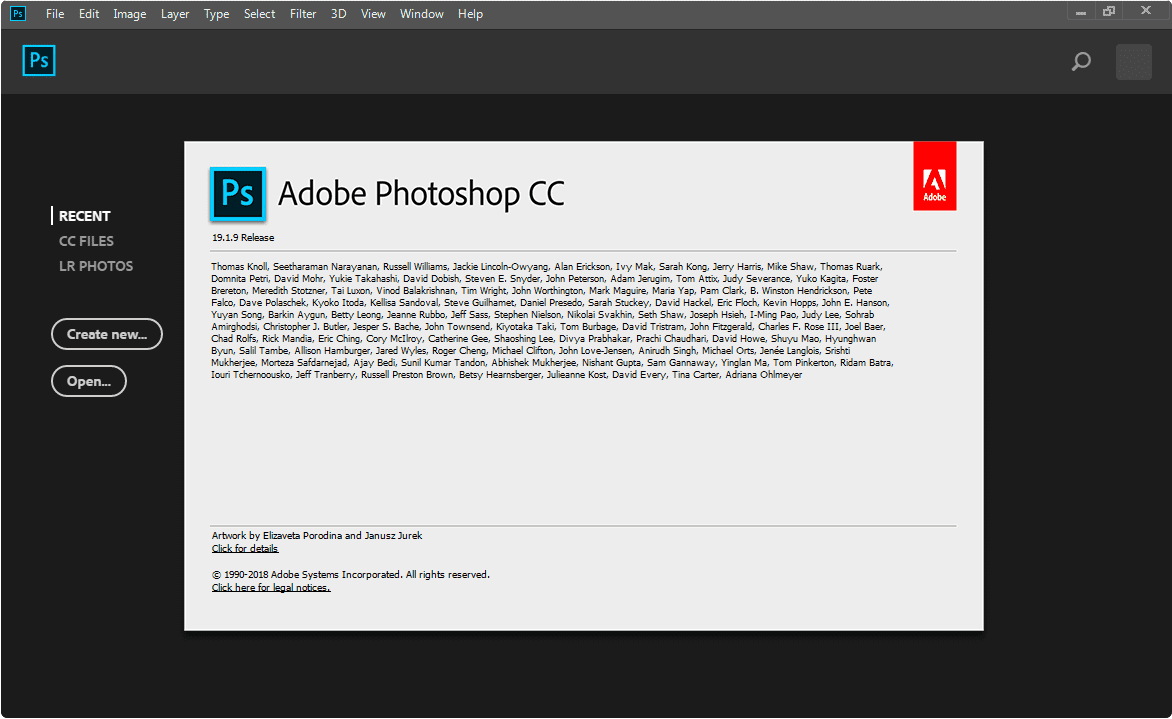Screen dimensions: 1172x719
Task: Restore down the Photoshop window
Action: coord(1109,11)
